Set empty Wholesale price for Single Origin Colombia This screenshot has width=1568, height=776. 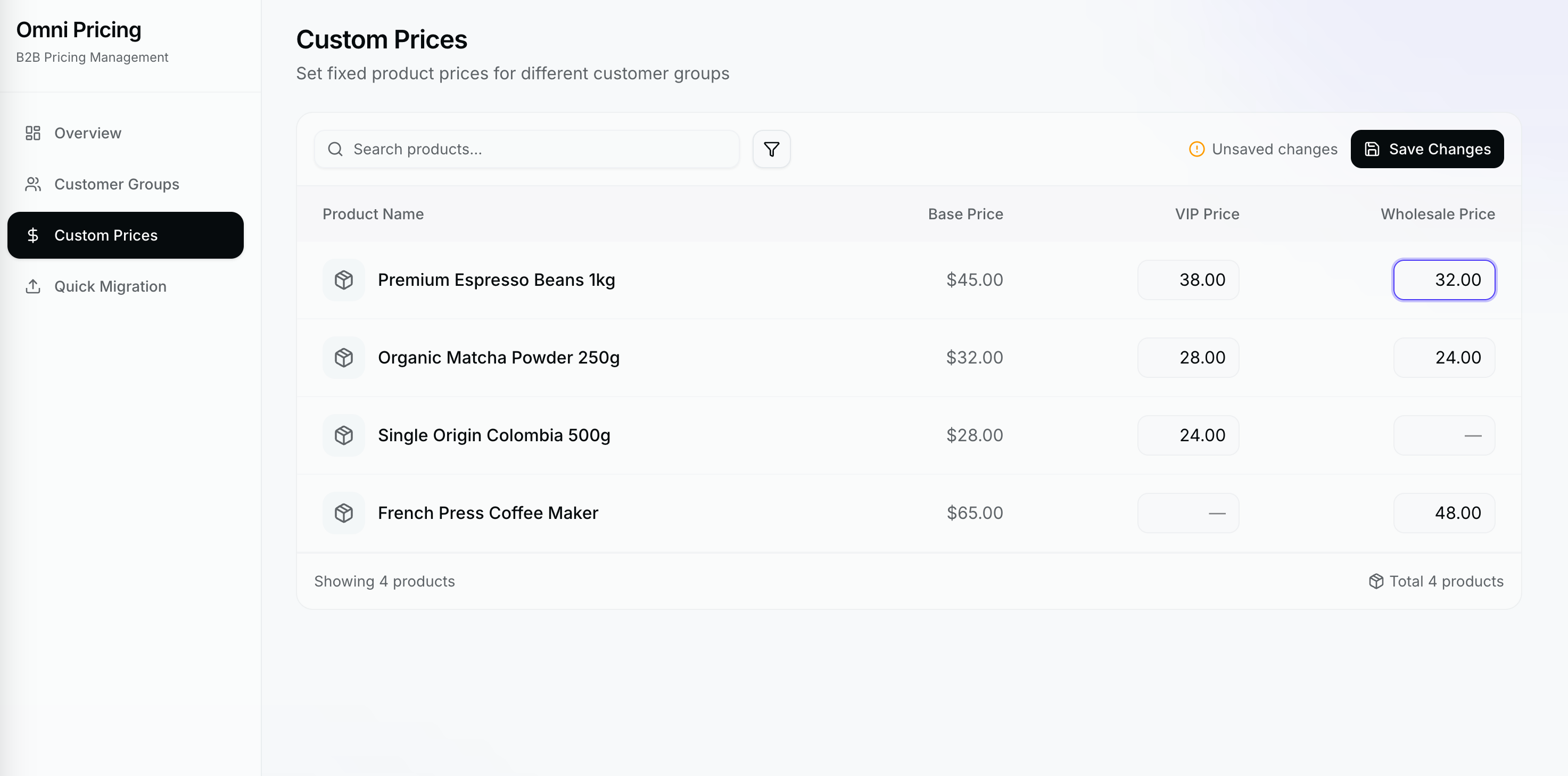(x=1444, y=436)
